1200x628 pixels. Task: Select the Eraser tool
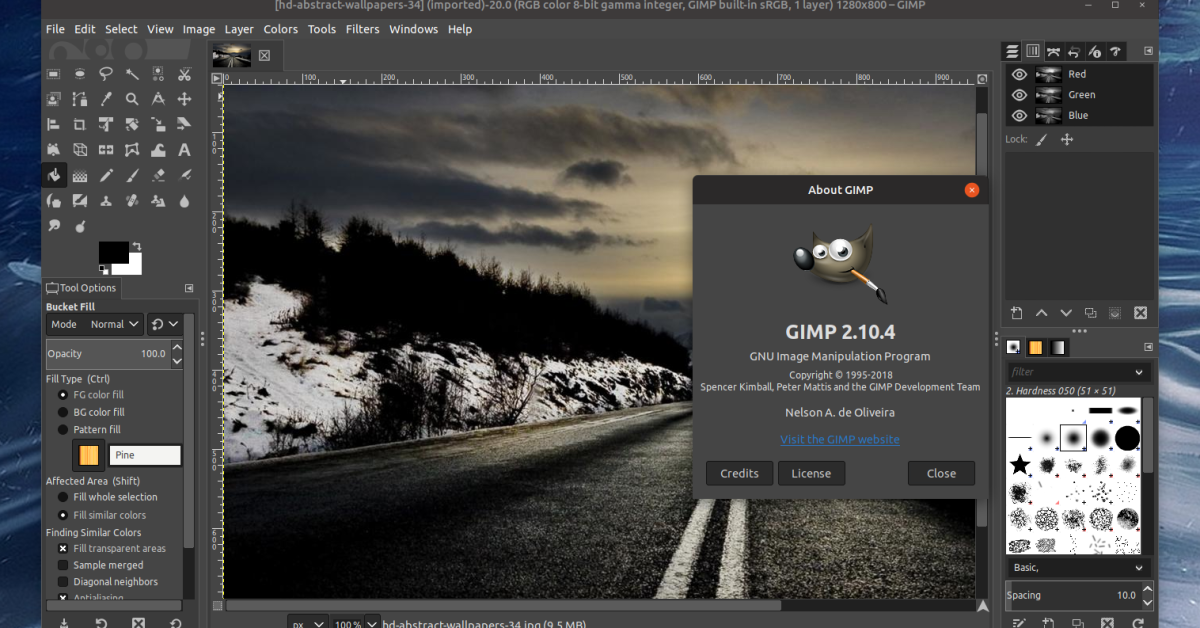pos(158,176)
